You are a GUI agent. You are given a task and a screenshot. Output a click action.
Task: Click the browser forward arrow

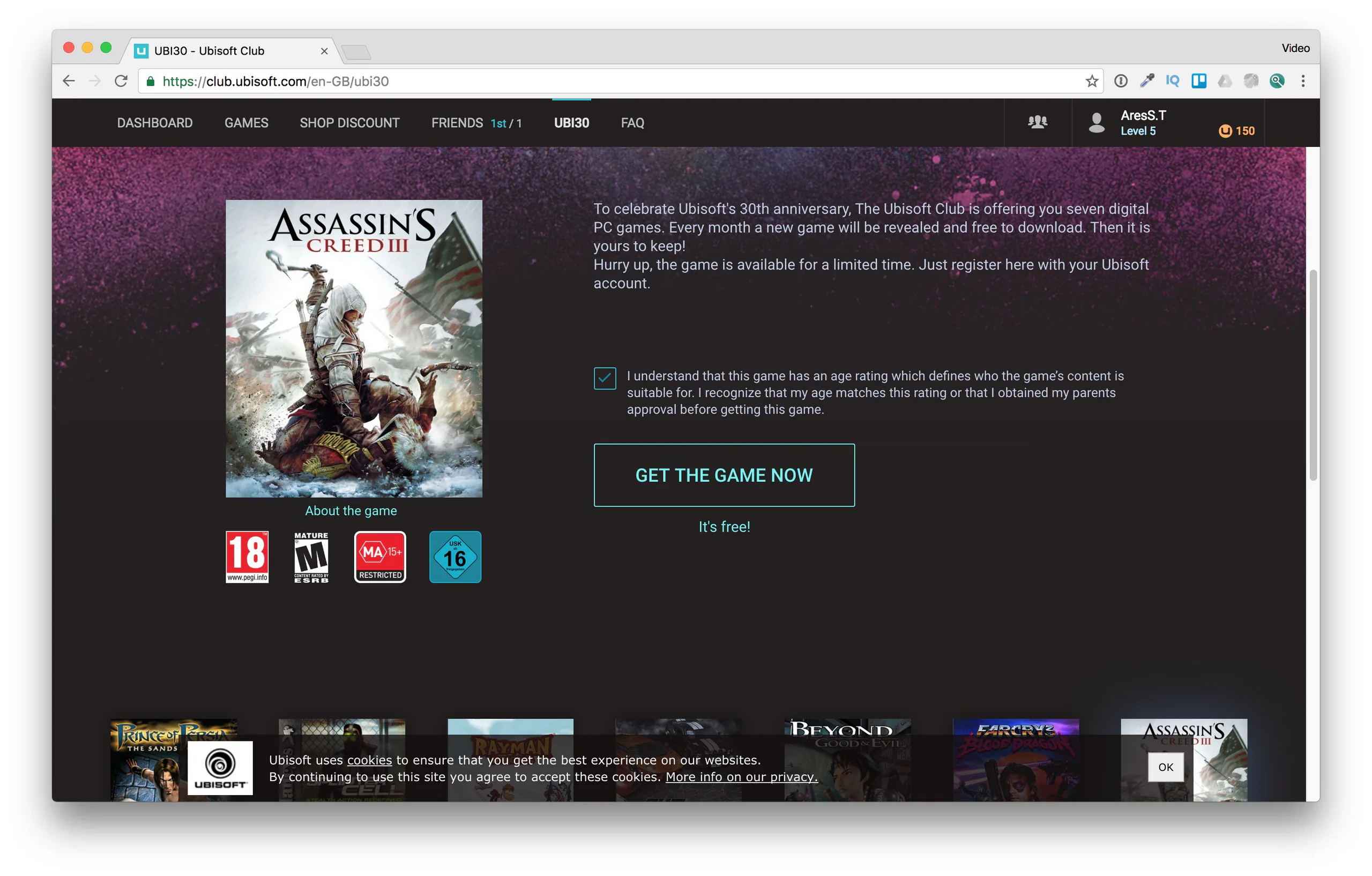point(95,81)
